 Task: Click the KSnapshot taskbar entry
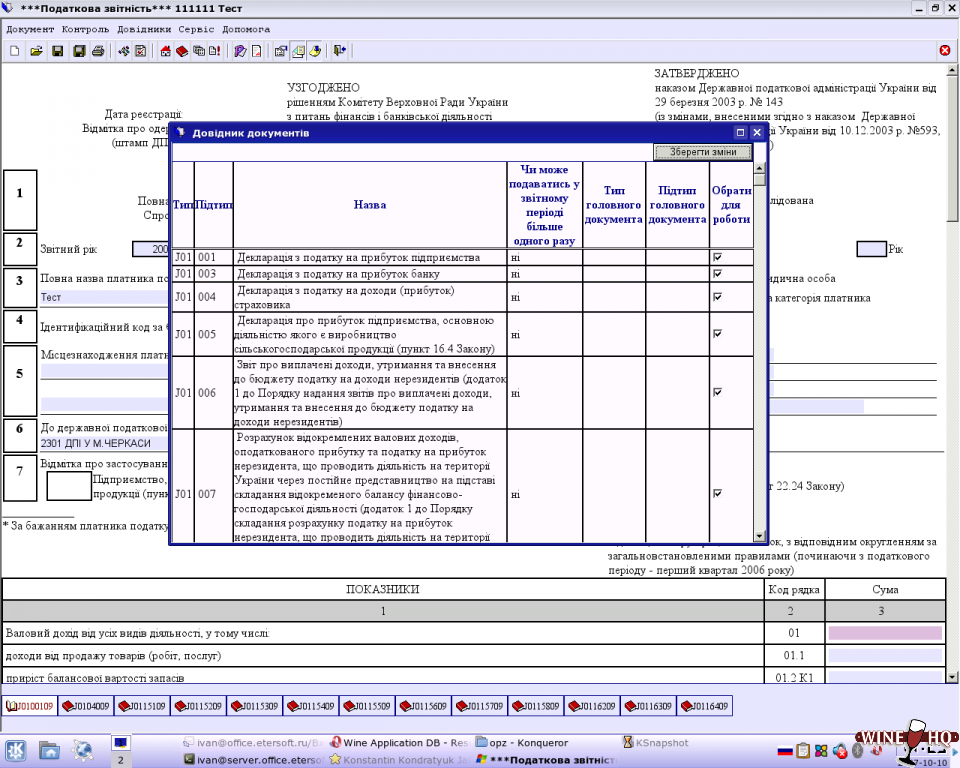tap(655, 743)
